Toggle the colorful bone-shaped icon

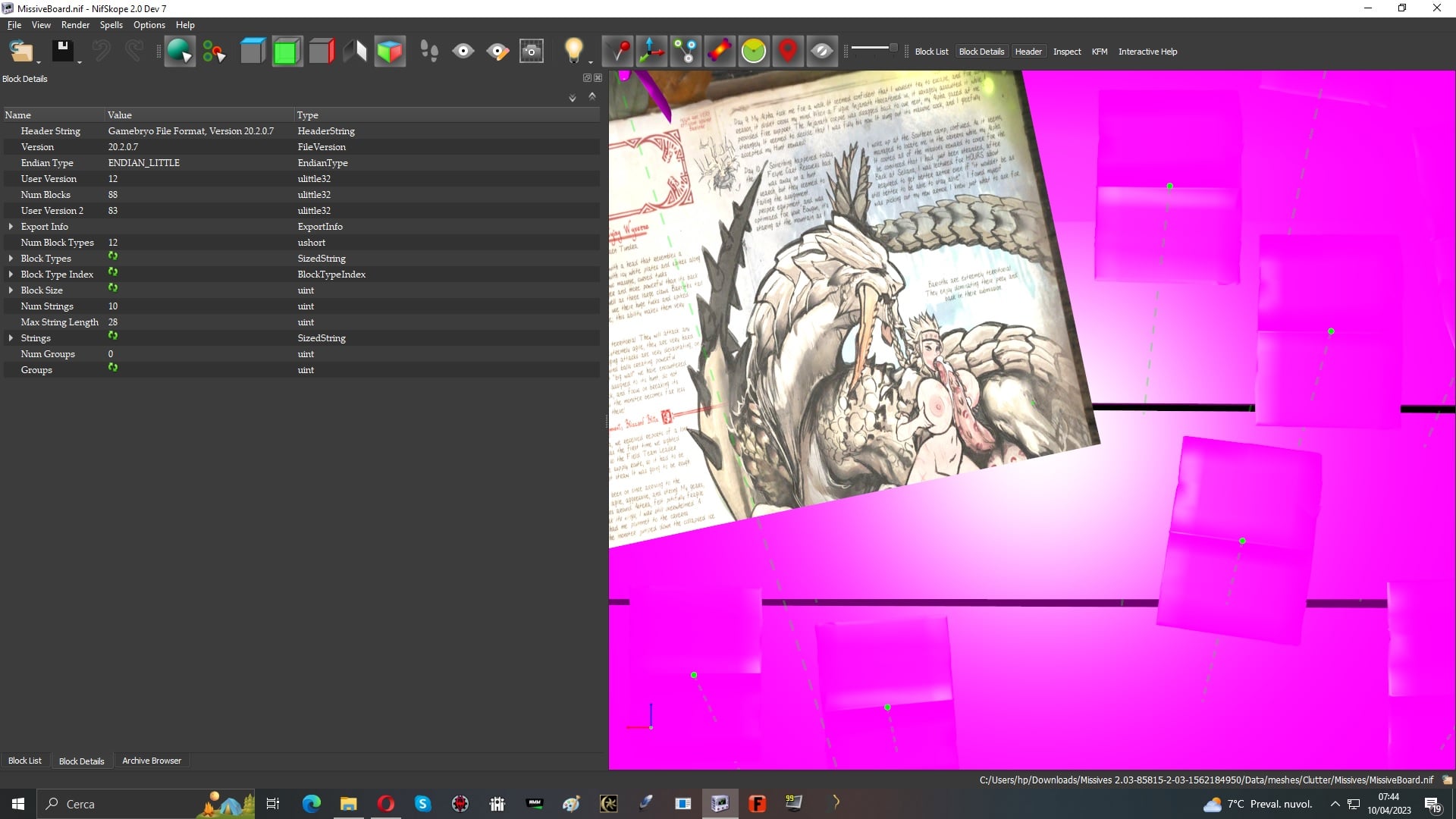click(720, 52)
